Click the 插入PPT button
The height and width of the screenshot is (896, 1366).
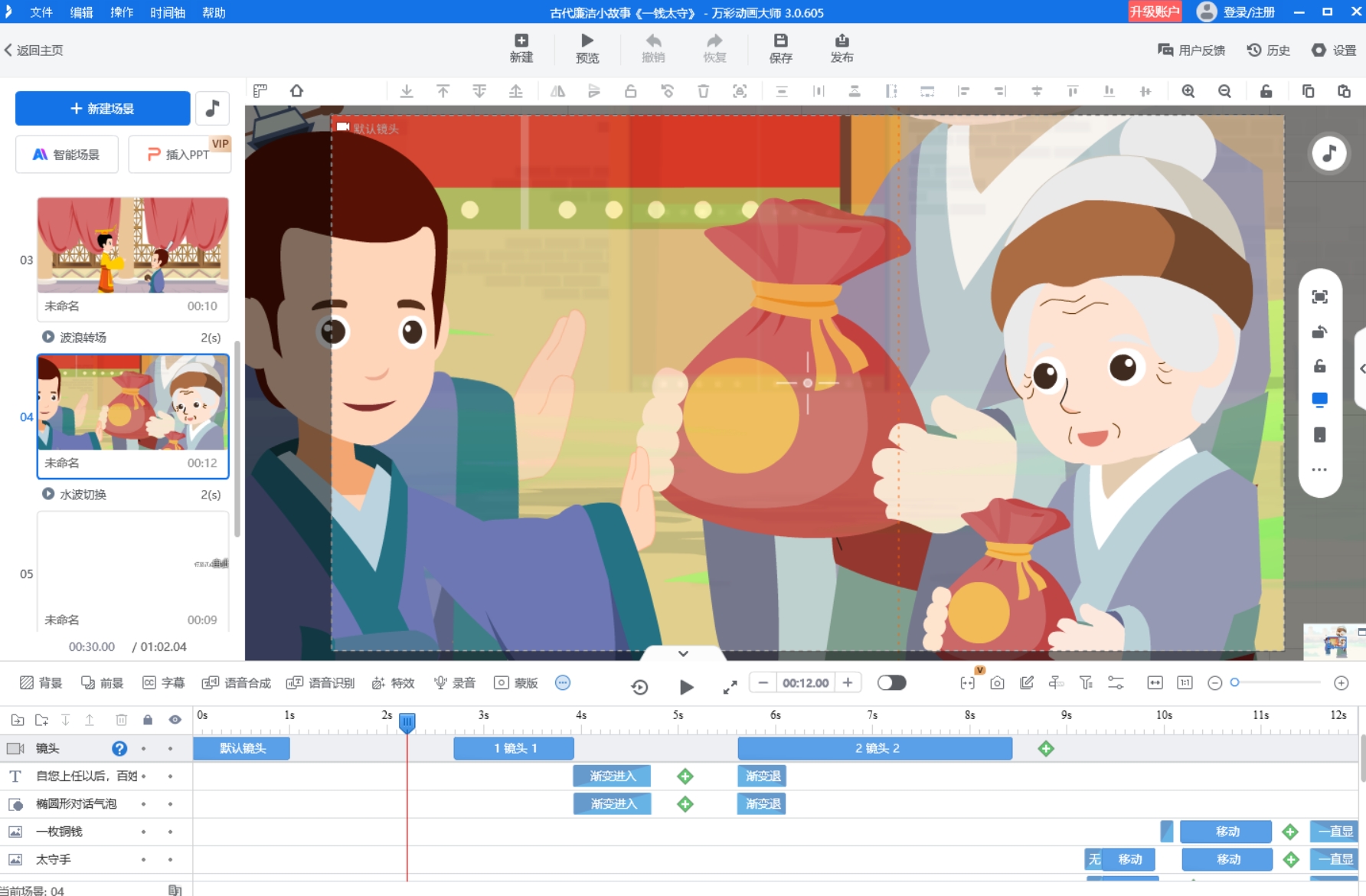pyautogui.click(x=179, y=154)
